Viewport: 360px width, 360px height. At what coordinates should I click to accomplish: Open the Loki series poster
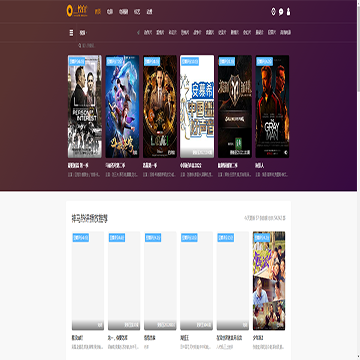point(160,106)
